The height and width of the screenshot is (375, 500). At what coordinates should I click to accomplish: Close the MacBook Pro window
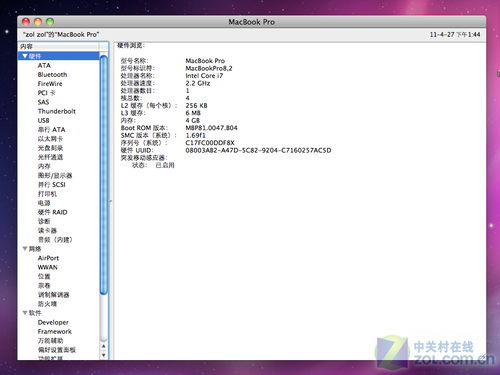coord(26,22)
